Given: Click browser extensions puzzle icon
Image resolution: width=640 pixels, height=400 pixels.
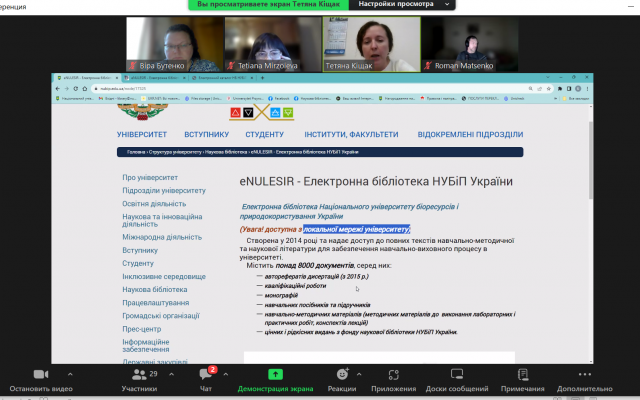Looking at the screenshot, I should point(560,89).
